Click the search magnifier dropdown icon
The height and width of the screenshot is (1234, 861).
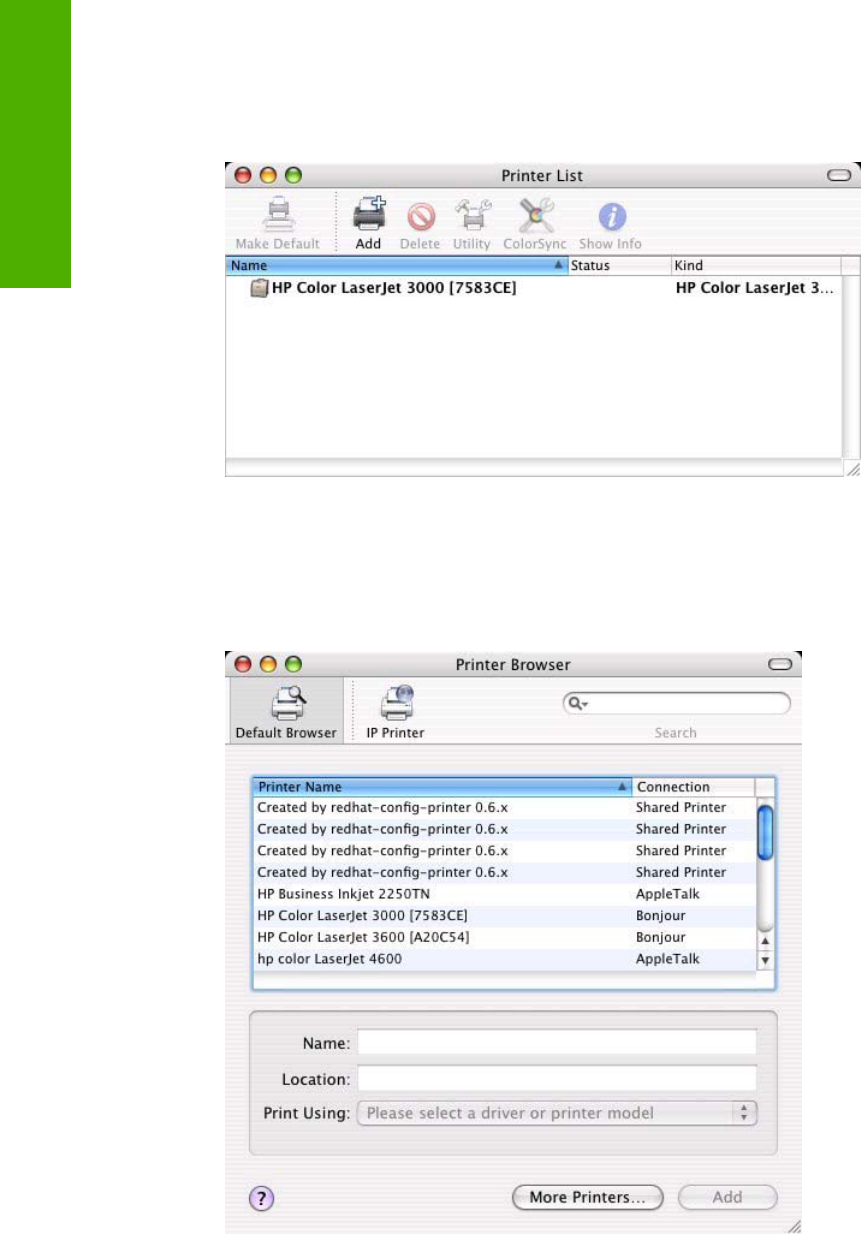click(576, 703)
